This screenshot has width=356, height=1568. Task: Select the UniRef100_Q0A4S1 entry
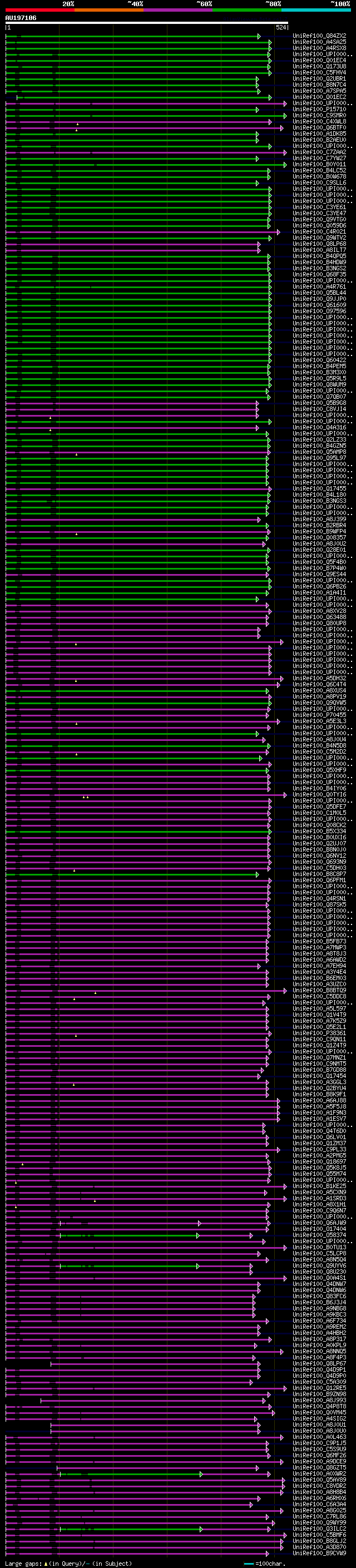319,1278
